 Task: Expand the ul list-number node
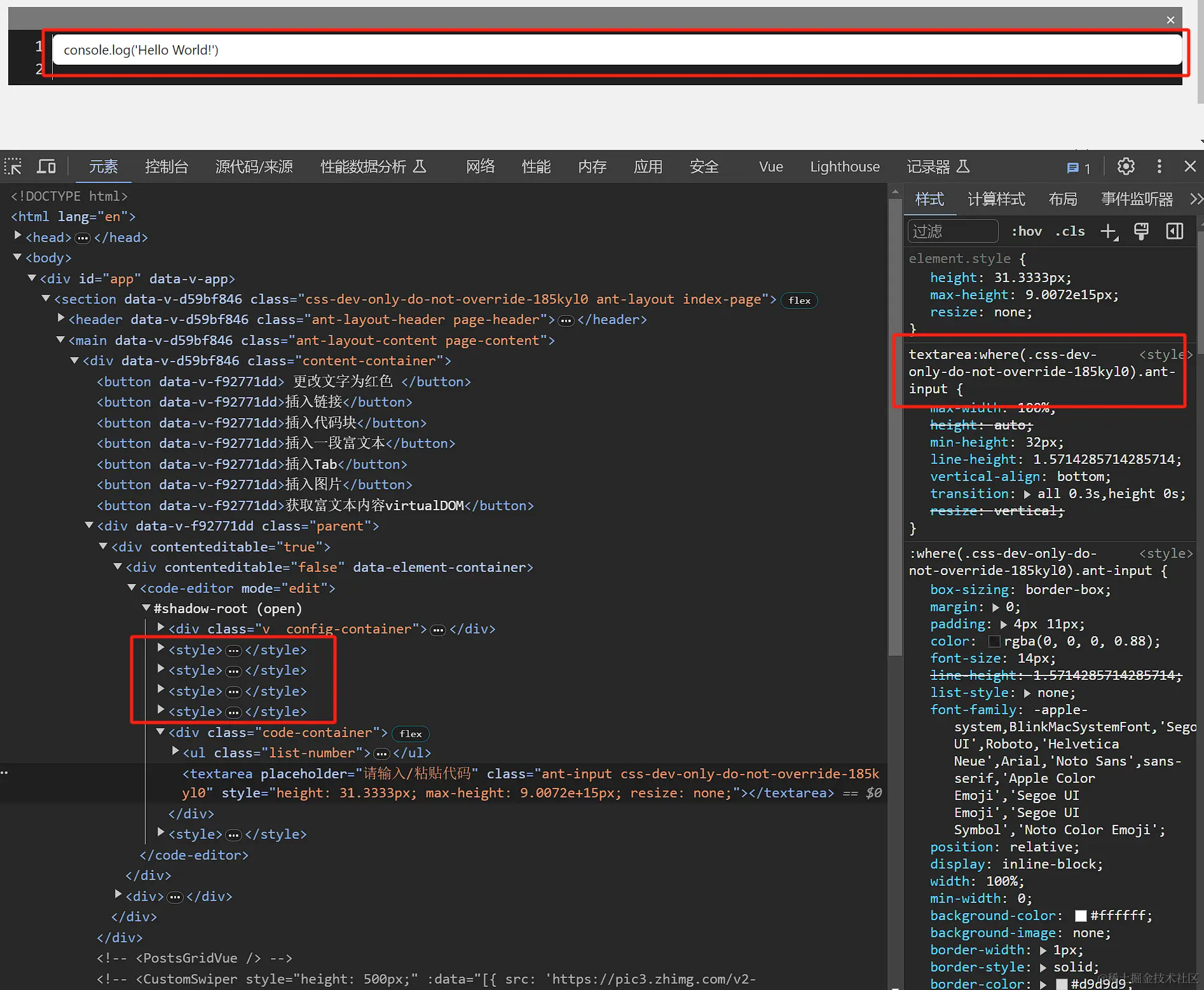coord(175,752)
